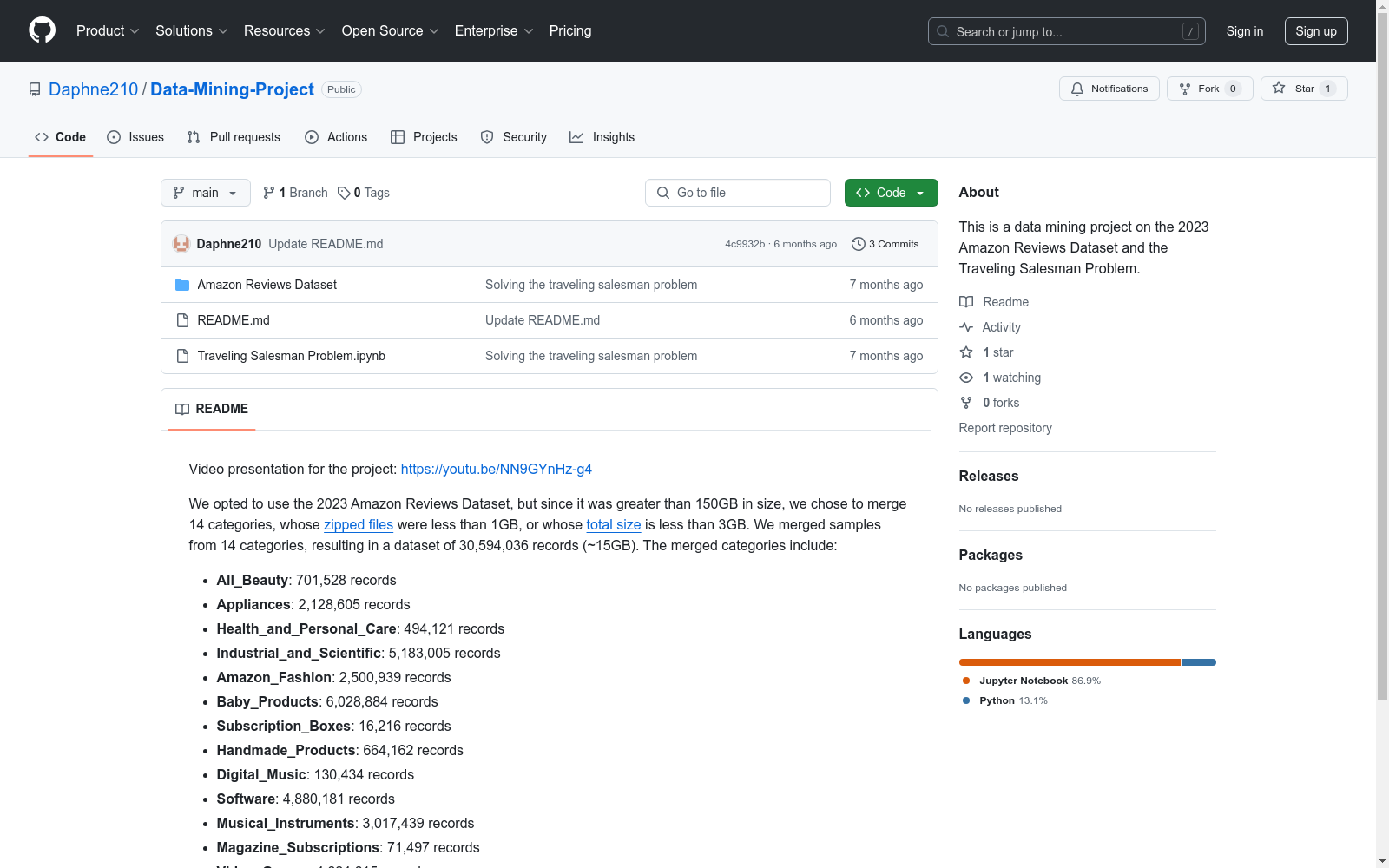Click the Daphne210 avatar in commit row
The height and width of the screenshot is (868, 1389).
tap(181, 244)
